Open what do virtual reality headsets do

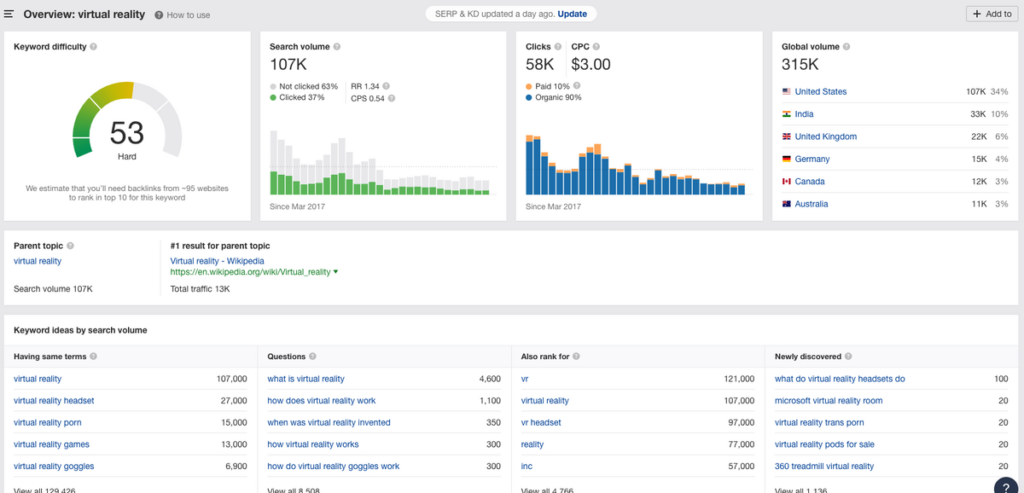(840, 379)
